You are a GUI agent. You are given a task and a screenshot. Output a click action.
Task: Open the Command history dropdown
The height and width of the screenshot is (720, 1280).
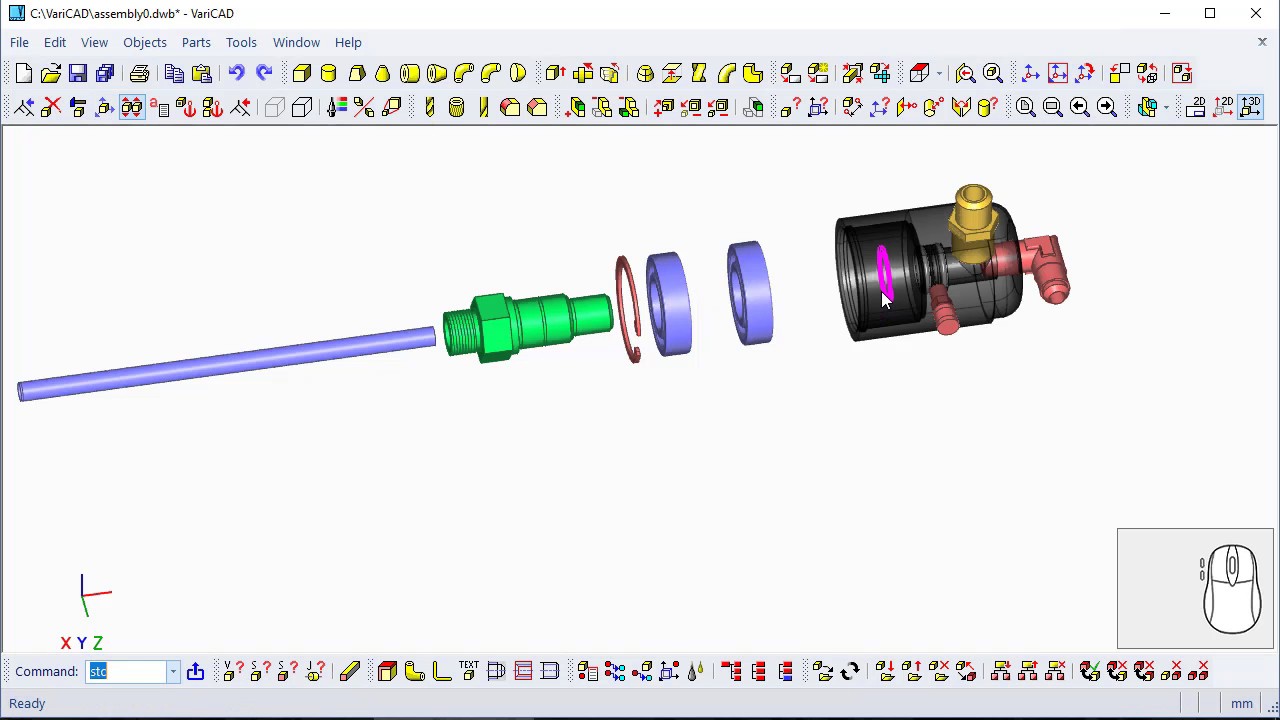[173, 671]
